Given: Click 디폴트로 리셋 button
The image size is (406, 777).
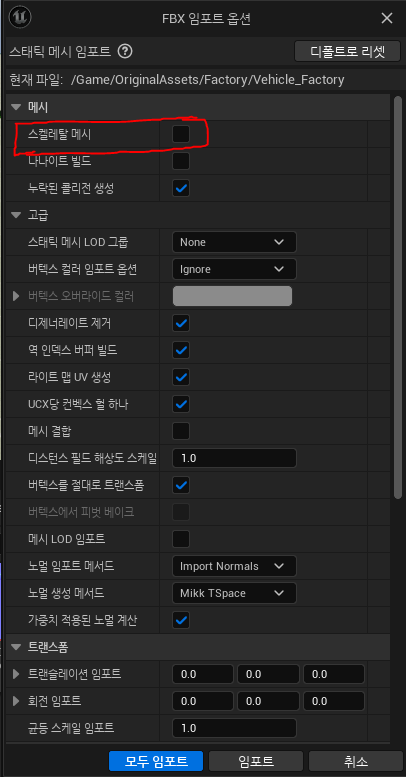Looking at the screenshot, I should tap(348, 51).
